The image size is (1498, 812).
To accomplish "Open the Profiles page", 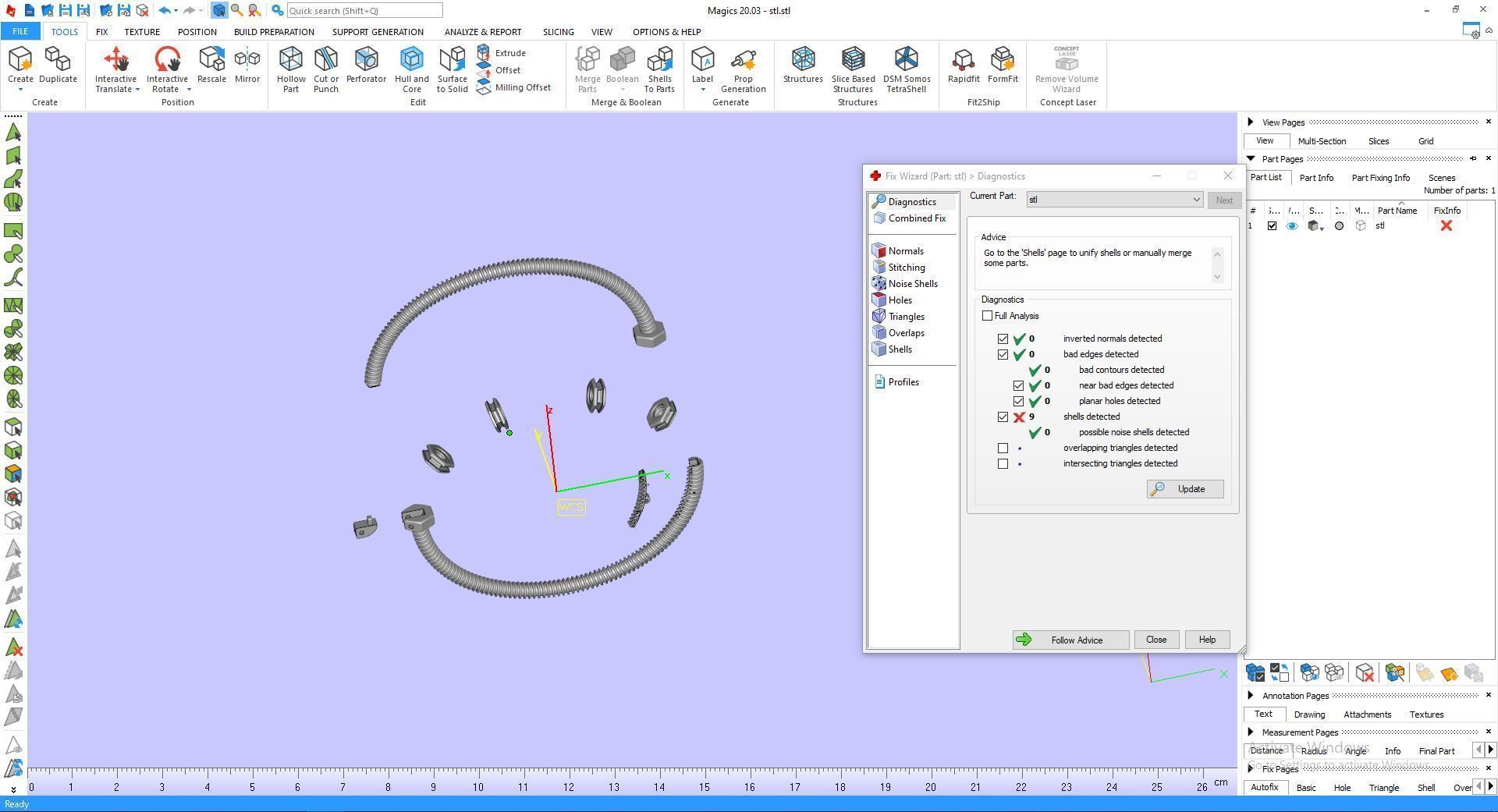I will point(896,382).
